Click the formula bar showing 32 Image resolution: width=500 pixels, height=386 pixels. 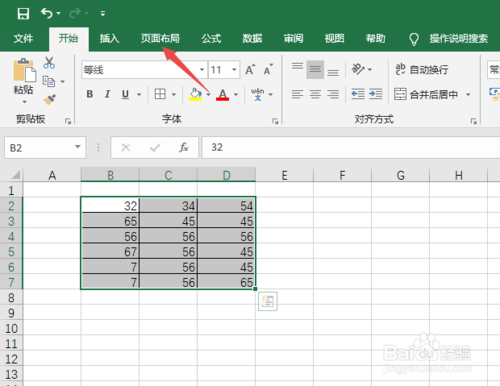pos(351,147)
